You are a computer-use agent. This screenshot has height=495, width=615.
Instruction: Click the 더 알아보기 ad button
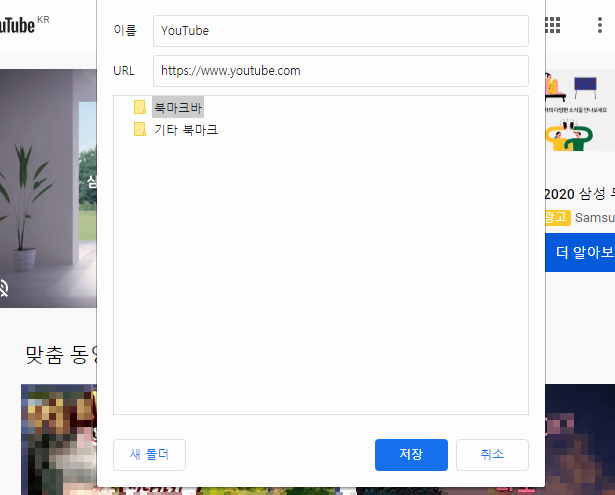coord(580,252)
